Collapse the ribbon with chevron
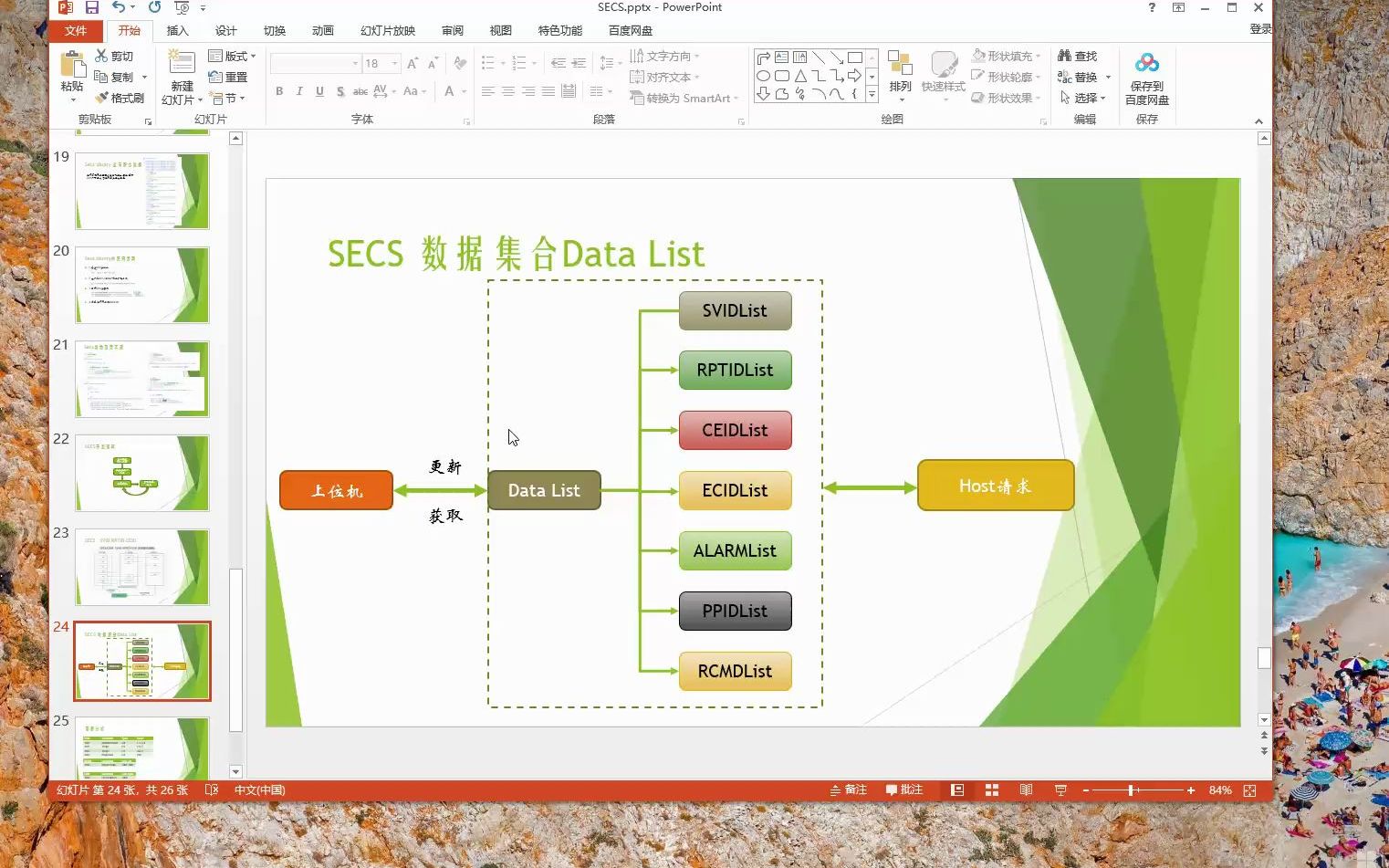 1258,120
